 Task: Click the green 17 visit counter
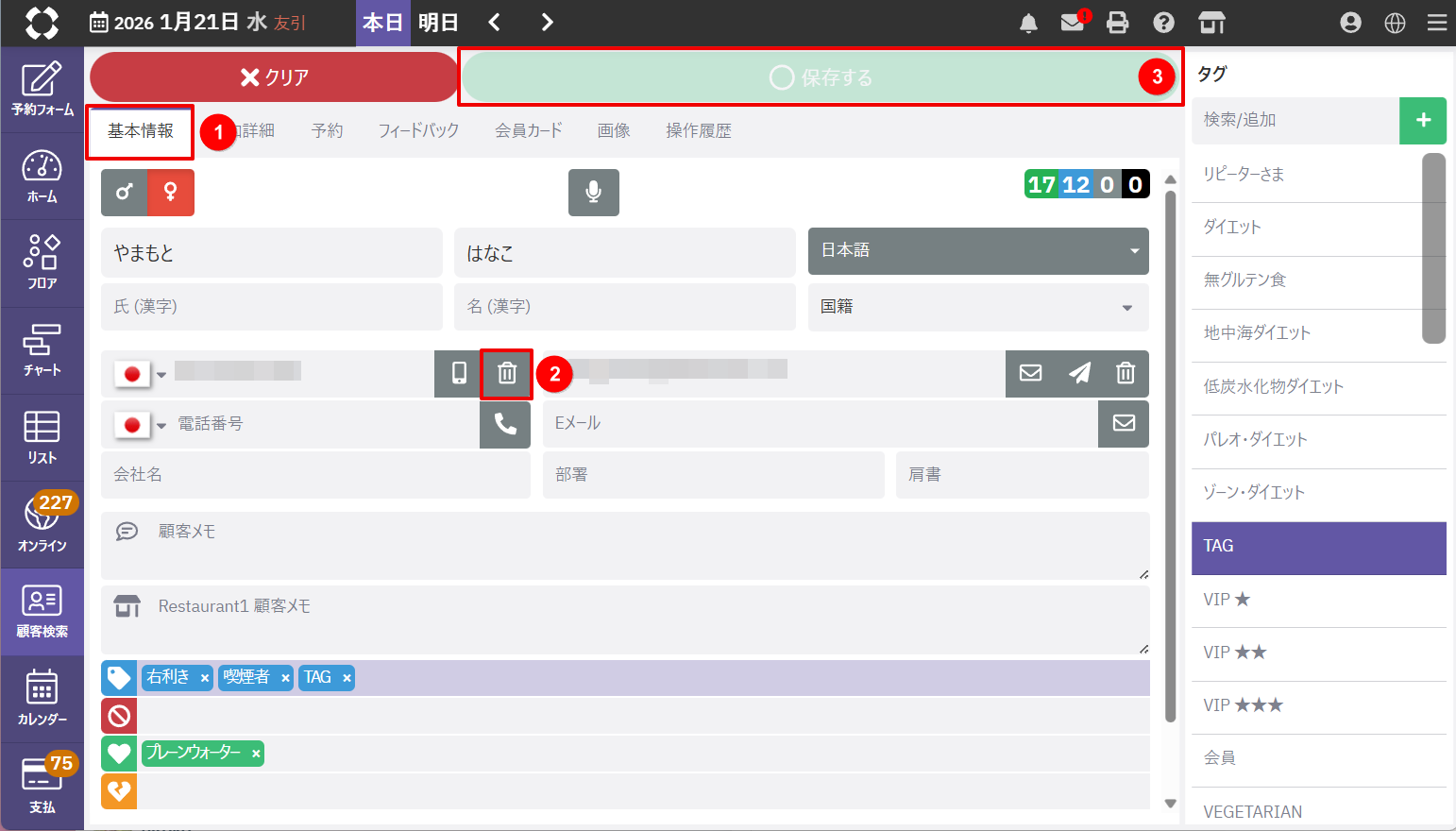pyautogui.click(x=1041, y=184)
